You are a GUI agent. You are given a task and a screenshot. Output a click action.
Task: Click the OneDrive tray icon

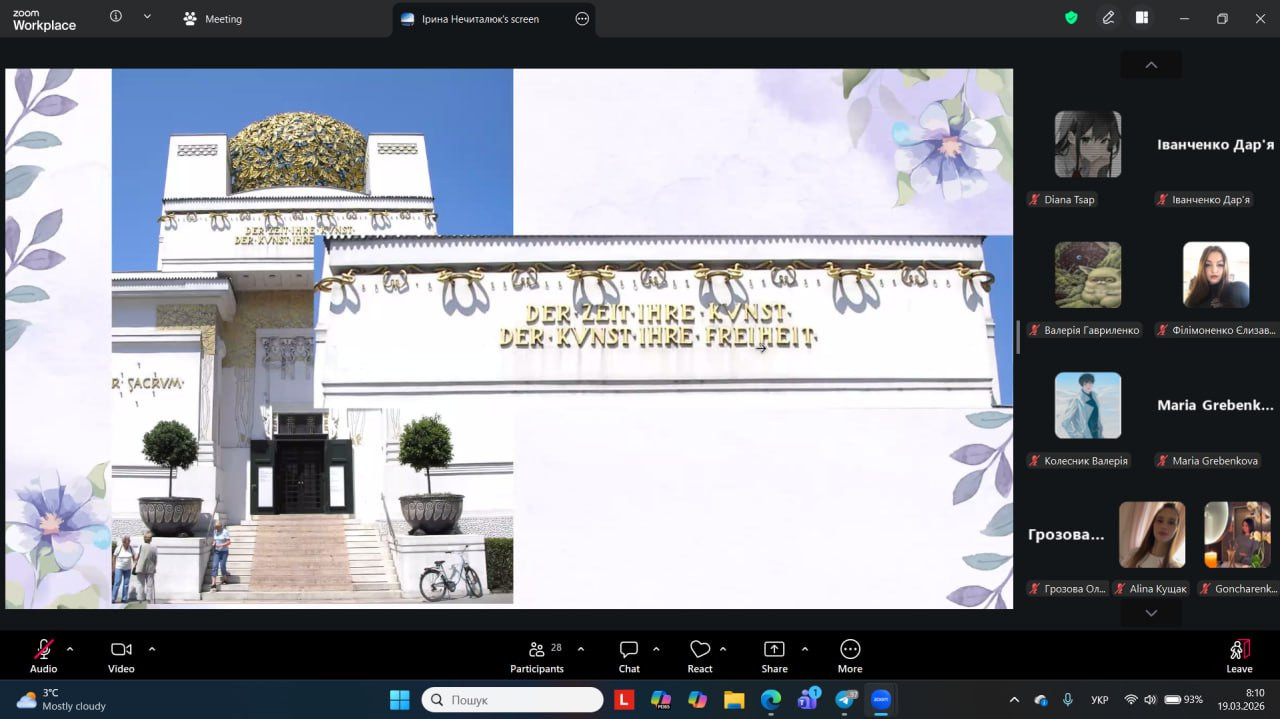point(1041,699)
